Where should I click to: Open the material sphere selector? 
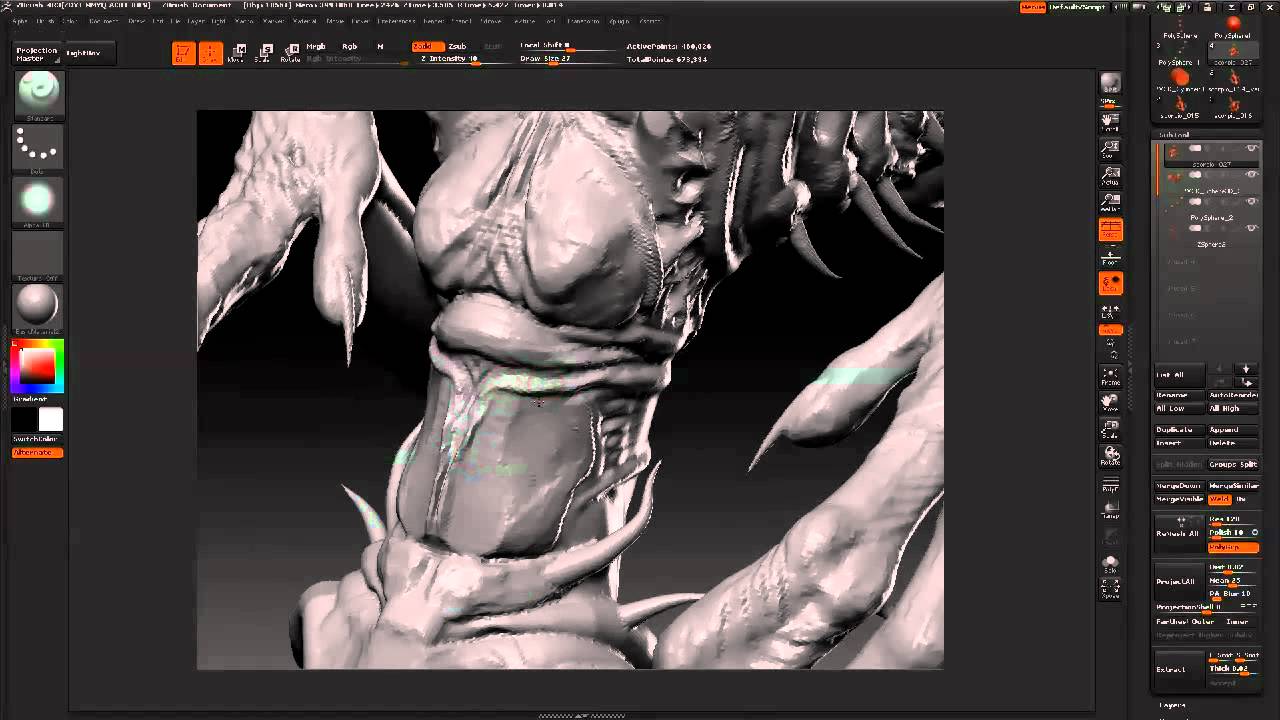(39, 310)
